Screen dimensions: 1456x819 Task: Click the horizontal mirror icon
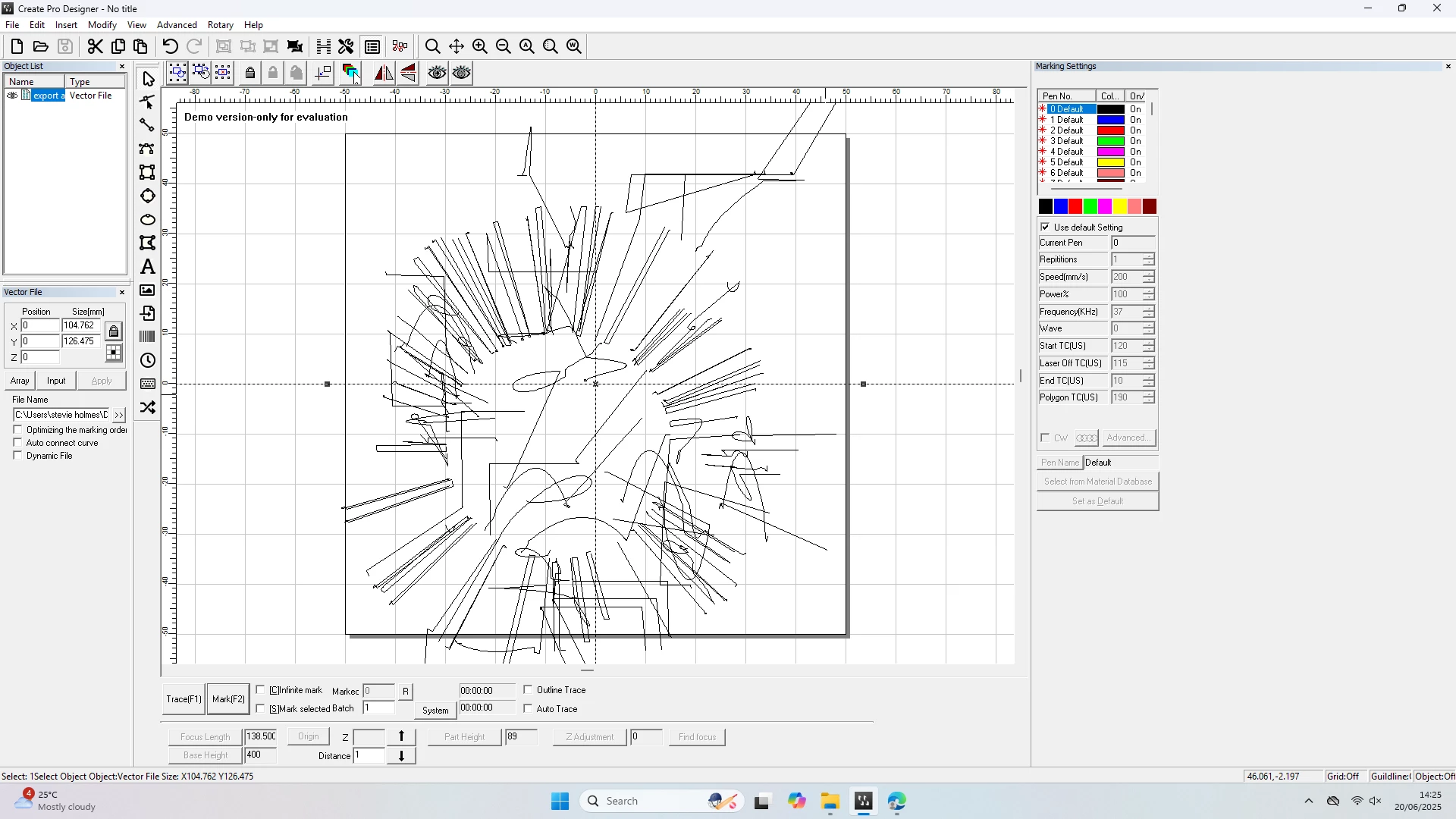tap(384, 73)
